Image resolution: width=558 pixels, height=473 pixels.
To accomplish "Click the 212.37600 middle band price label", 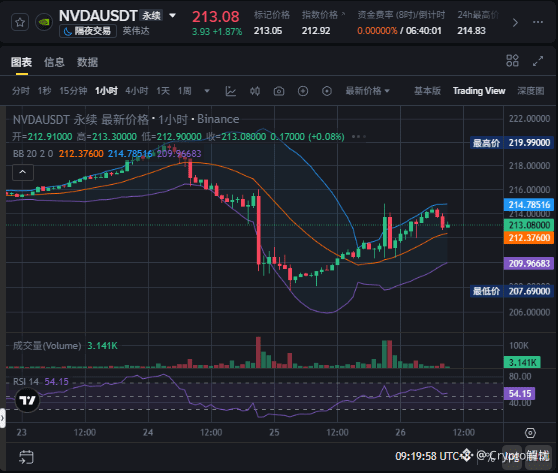I will [529, 238].
